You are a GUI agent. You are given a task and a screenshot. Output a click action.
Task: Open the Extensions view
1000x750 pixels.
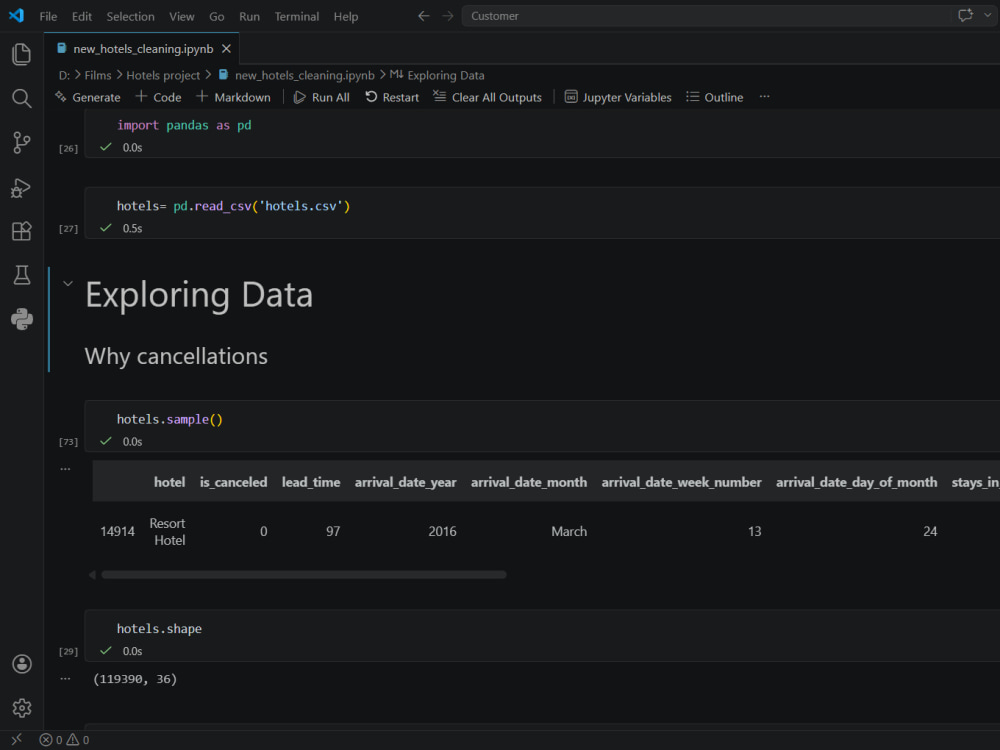click(x=22, y=231)
